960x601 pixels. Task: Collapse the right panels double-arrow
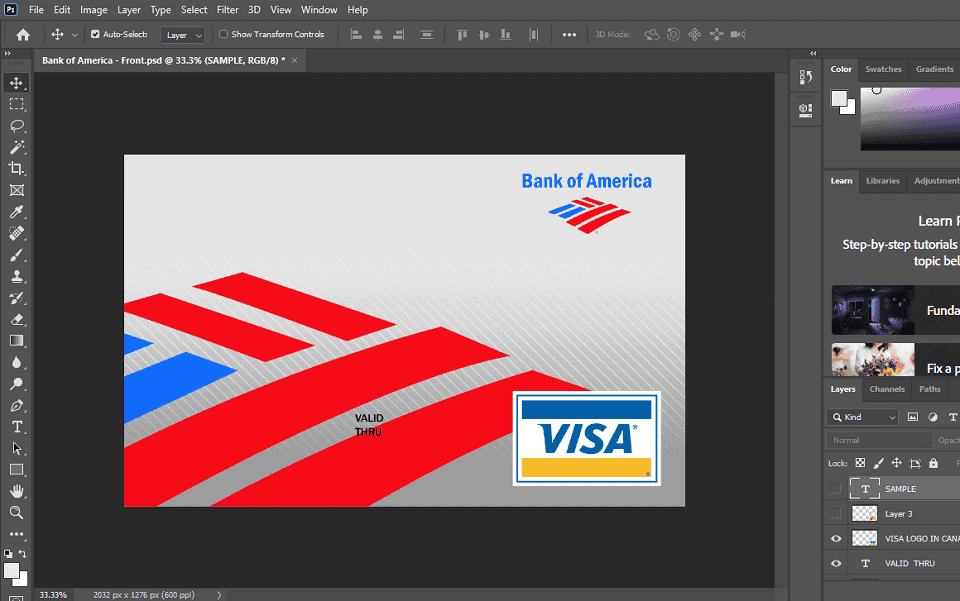point(813,54)
